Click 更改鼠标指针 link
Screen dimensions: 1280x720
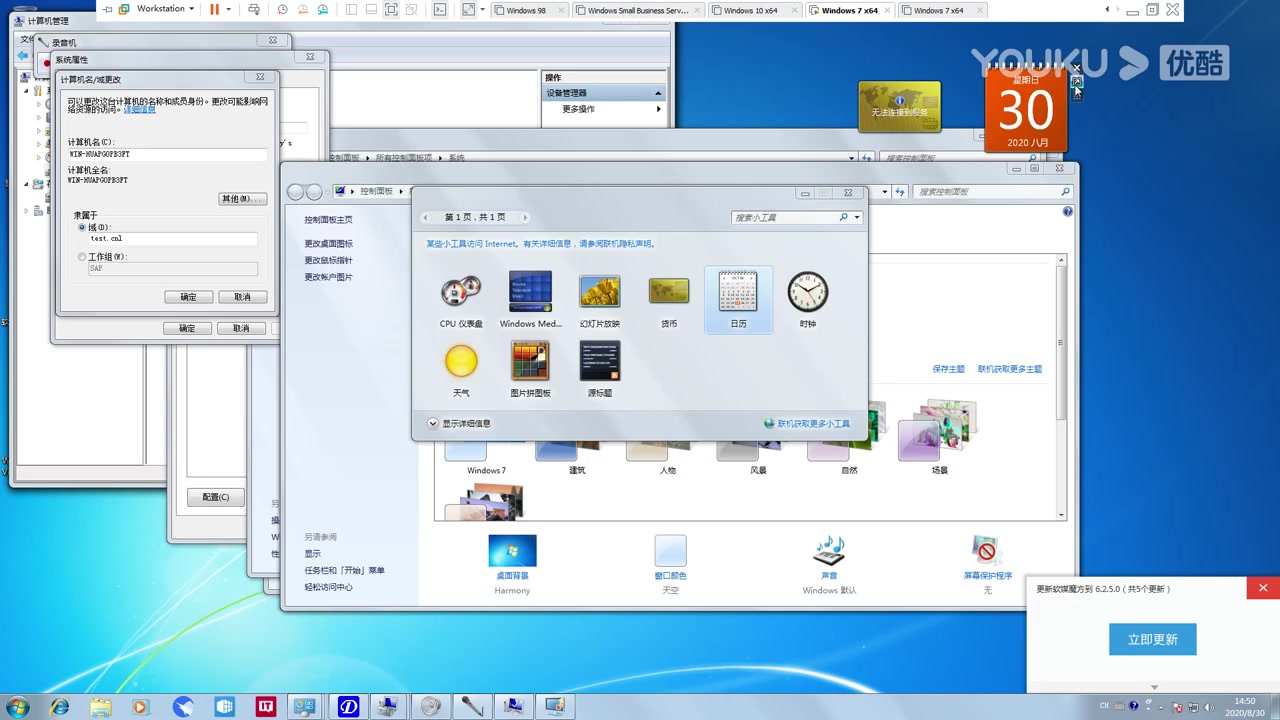point(329,260)
